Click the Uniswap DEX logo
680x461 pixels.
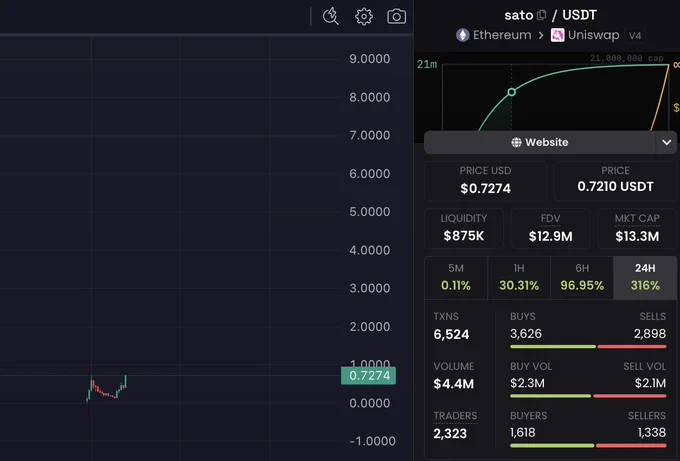pyautogui.click(x=557, y=35)
